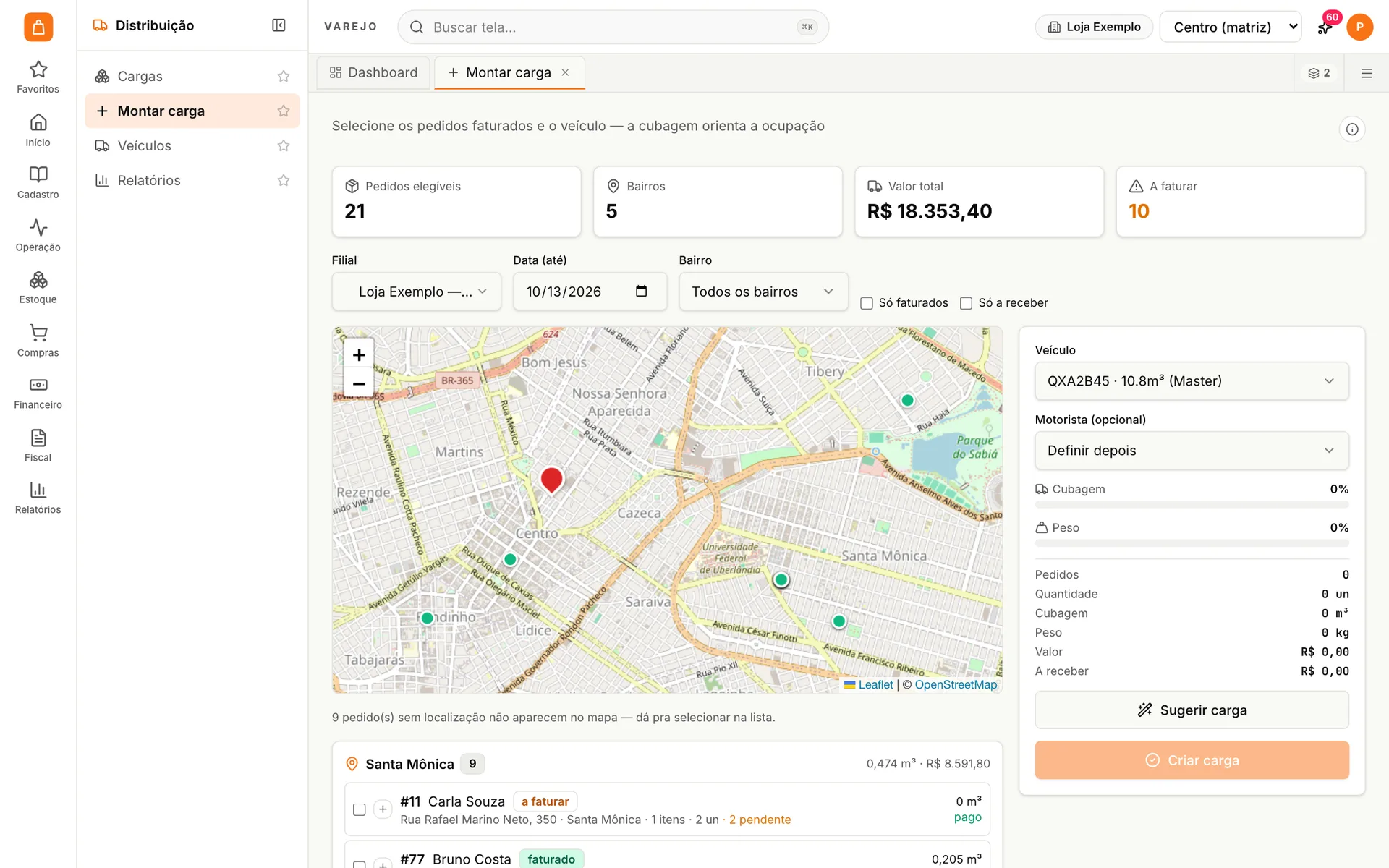Zoom in on the map
Screen dimensions: 1389x868
(x=359, y=354)
